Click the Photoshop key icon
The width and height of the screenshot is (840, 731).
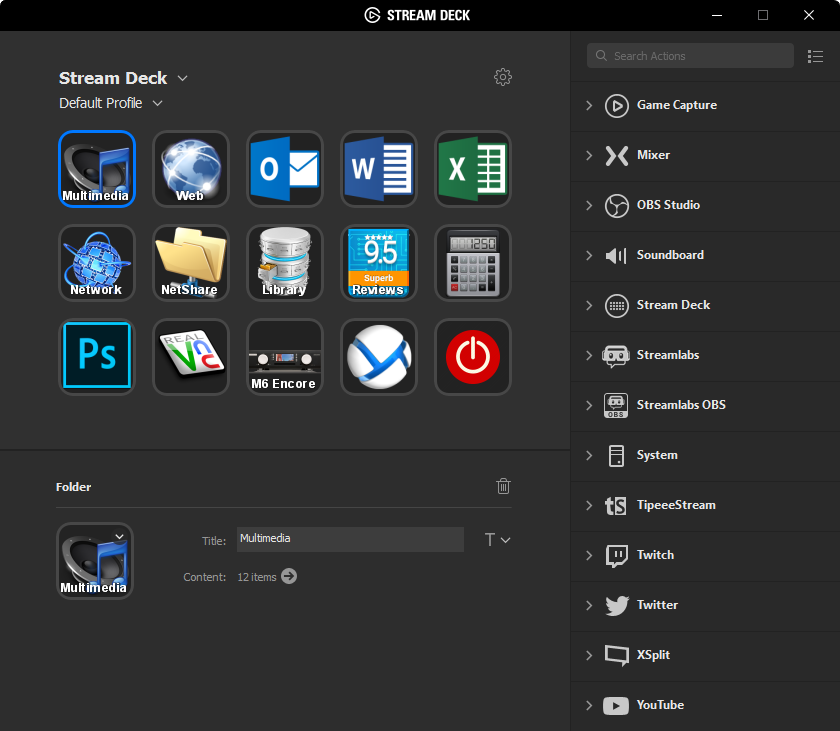pos(97,357)
